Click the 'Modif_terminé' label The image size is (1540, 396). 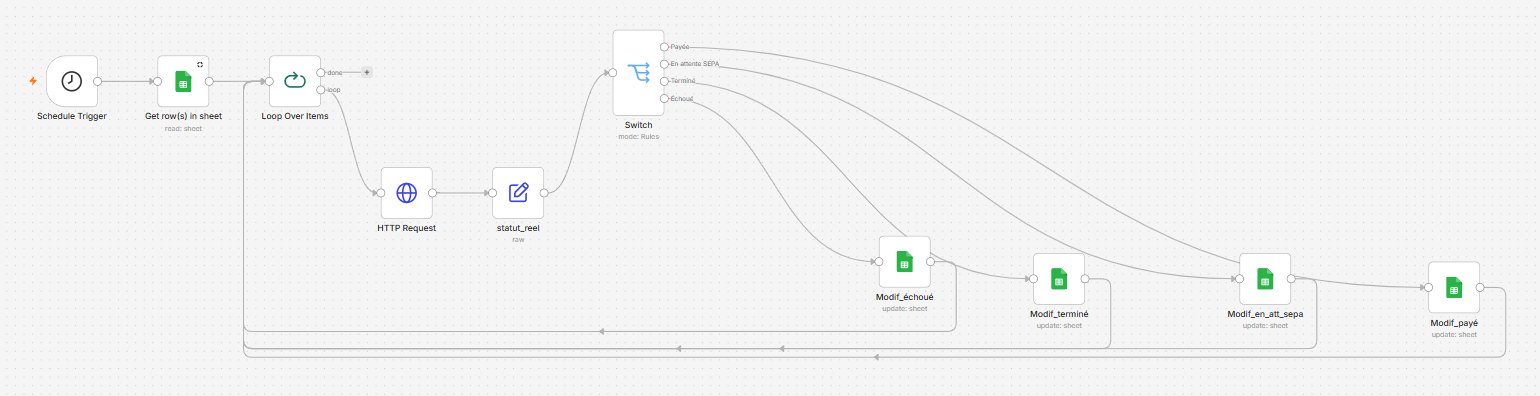pos(1059,314)
